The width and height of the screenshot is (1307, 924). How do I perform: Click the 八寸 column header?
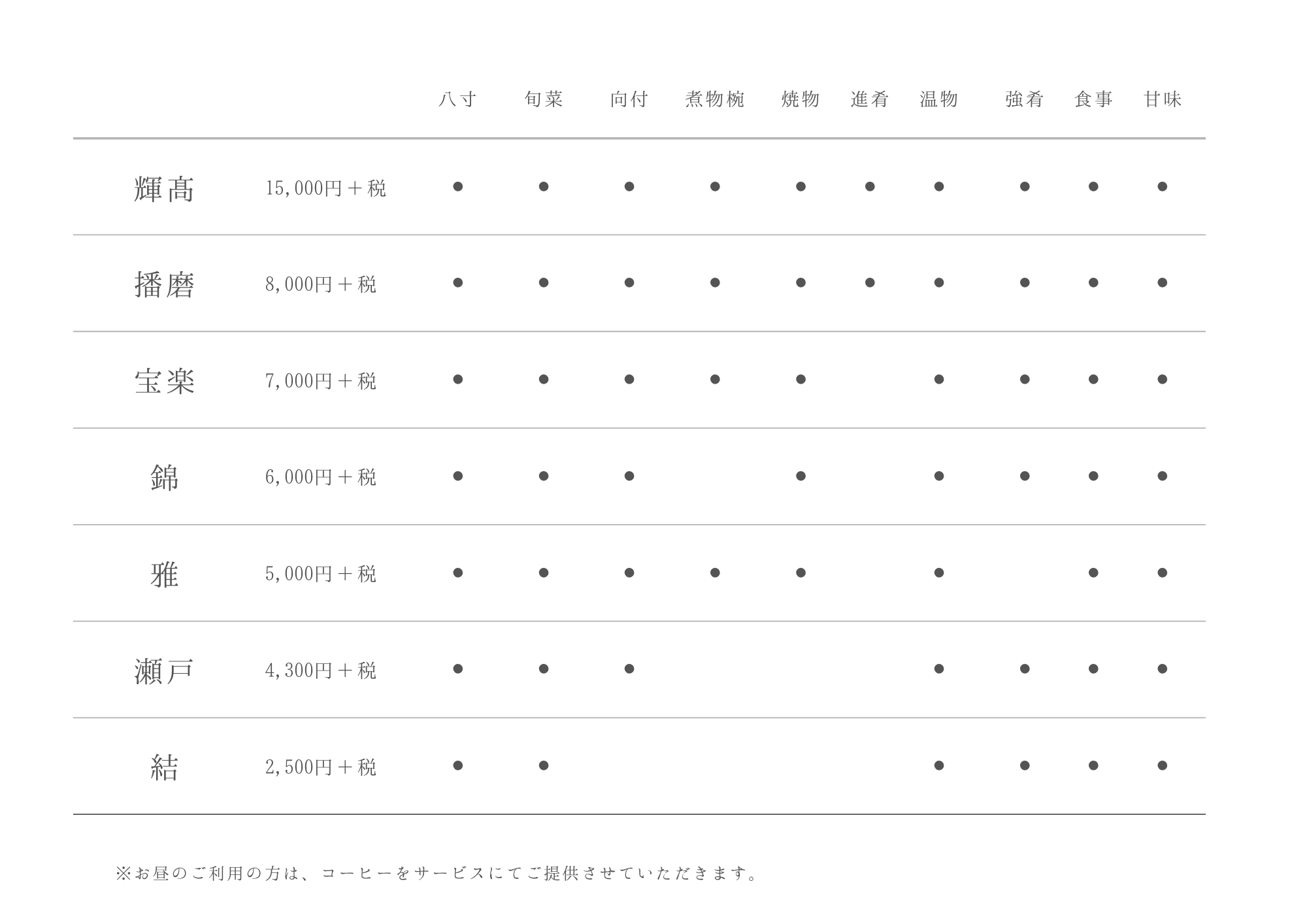[x=457, y=99]
